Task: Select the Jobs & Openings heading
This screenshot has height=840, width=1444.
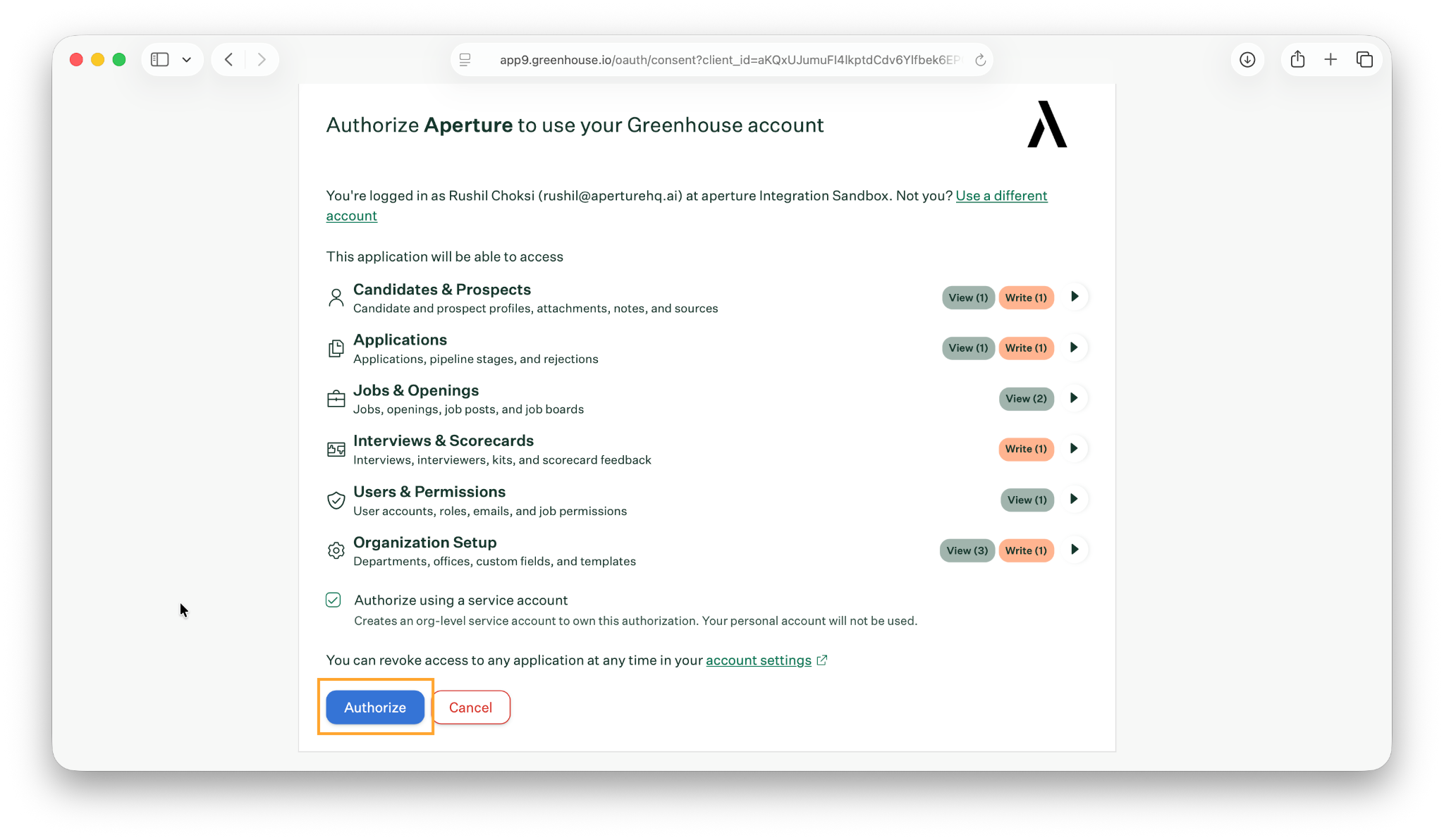Action: click(x=416, y=390)
